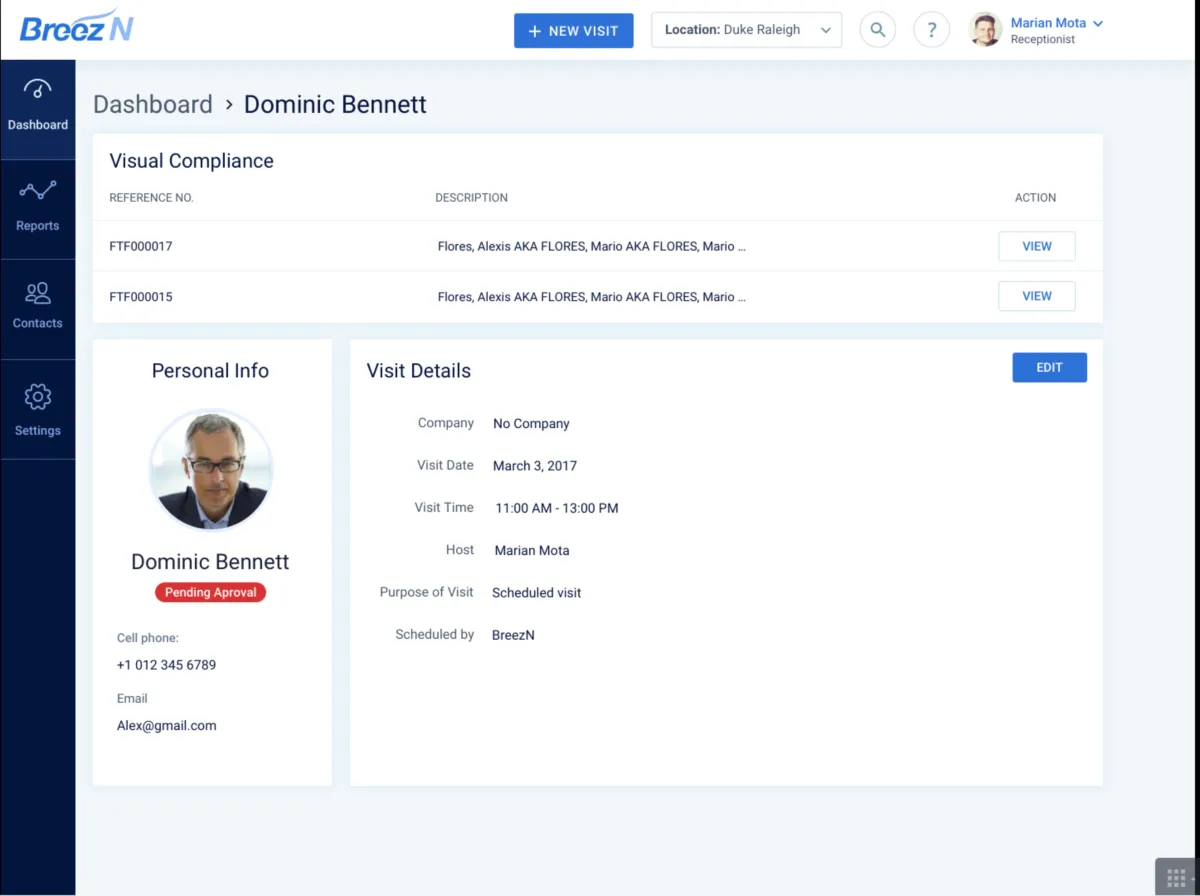Open Settings gear icon in sidebar
Screen dimensions: 1200x896
click(x=38, y=396)
